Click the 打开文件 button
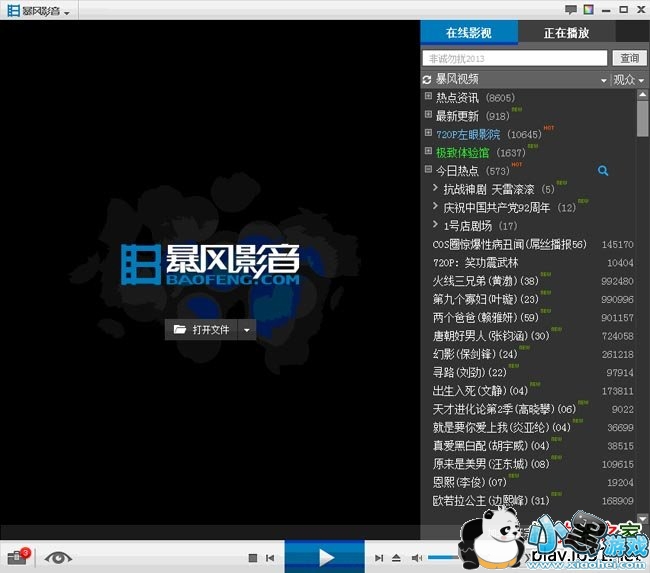 pyautogui.click(x=201, y=330)
